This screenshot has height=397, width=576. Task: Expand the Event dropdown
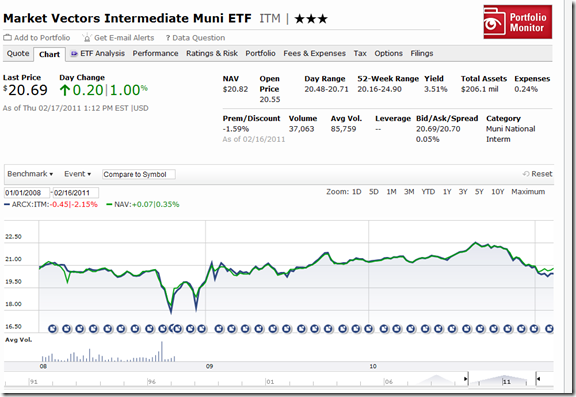[x=78, y=174]
